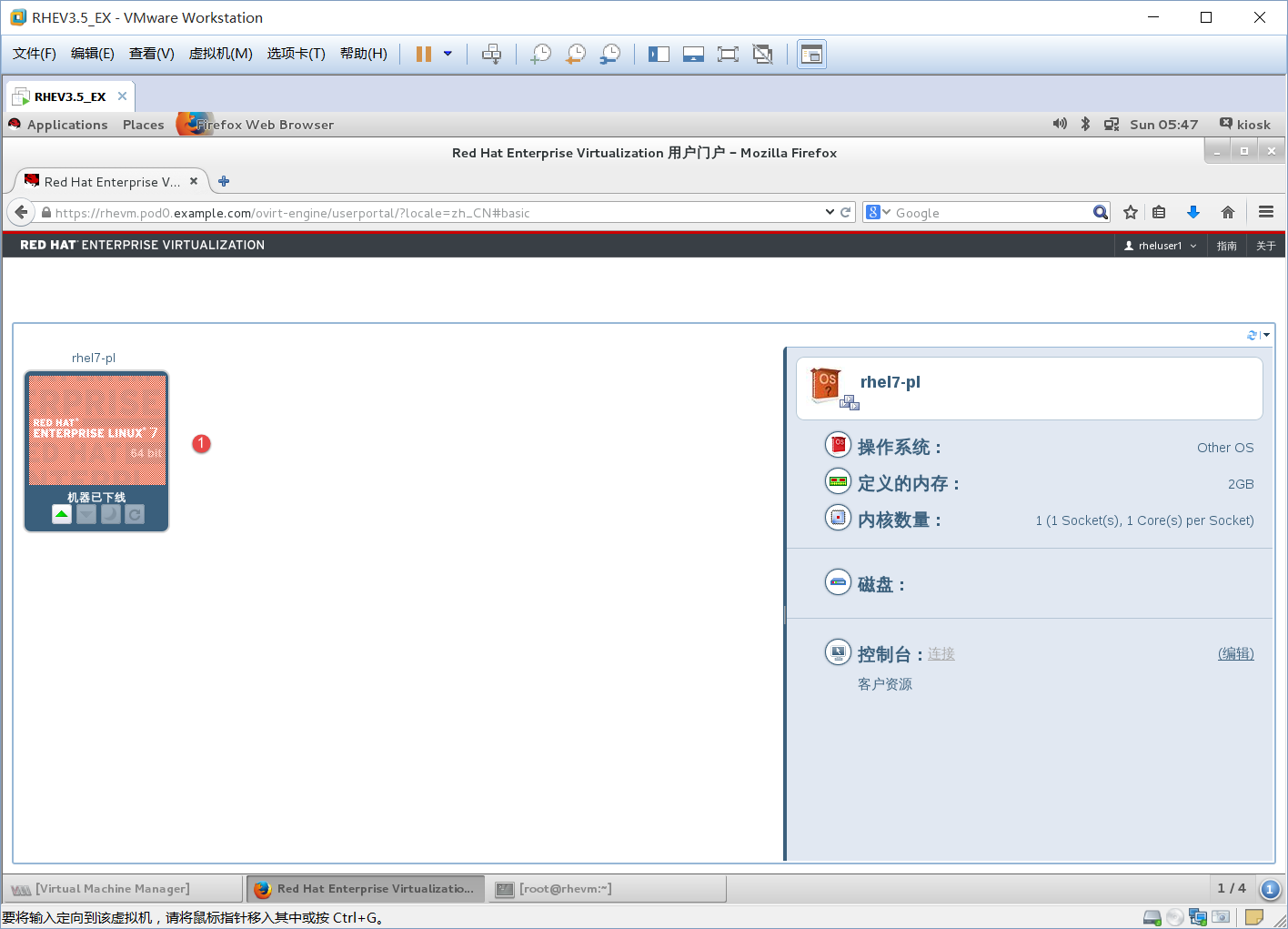This screenshot has width=1288, height=929.
Task: Open the 指南 guide link
Action: pos(1227,246)
